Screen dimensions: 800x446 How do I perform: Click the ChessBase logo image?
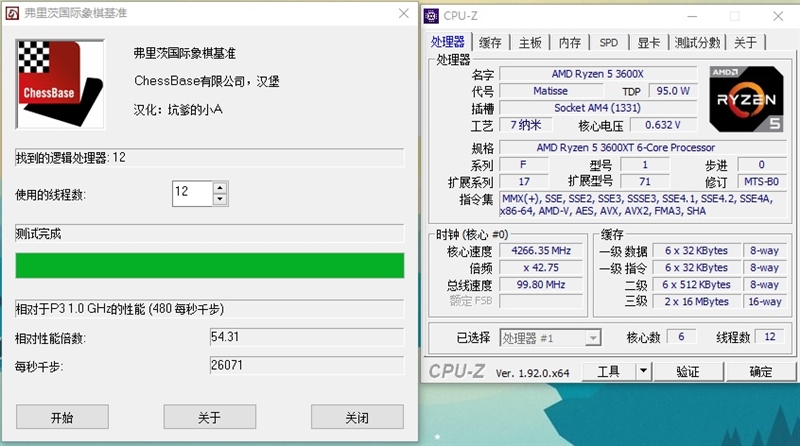pos(60,84)
